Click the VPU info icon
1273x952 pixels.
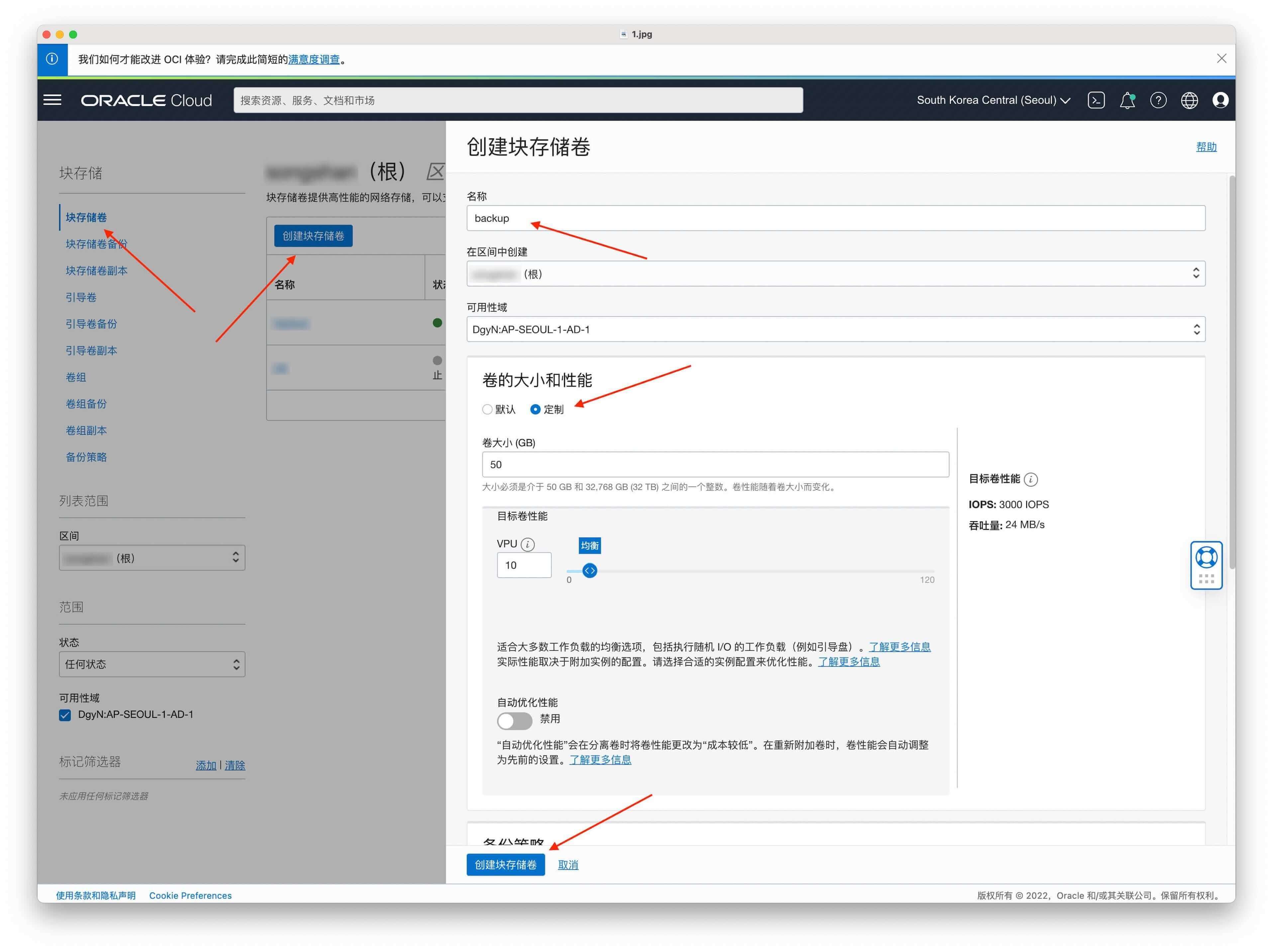527,544
